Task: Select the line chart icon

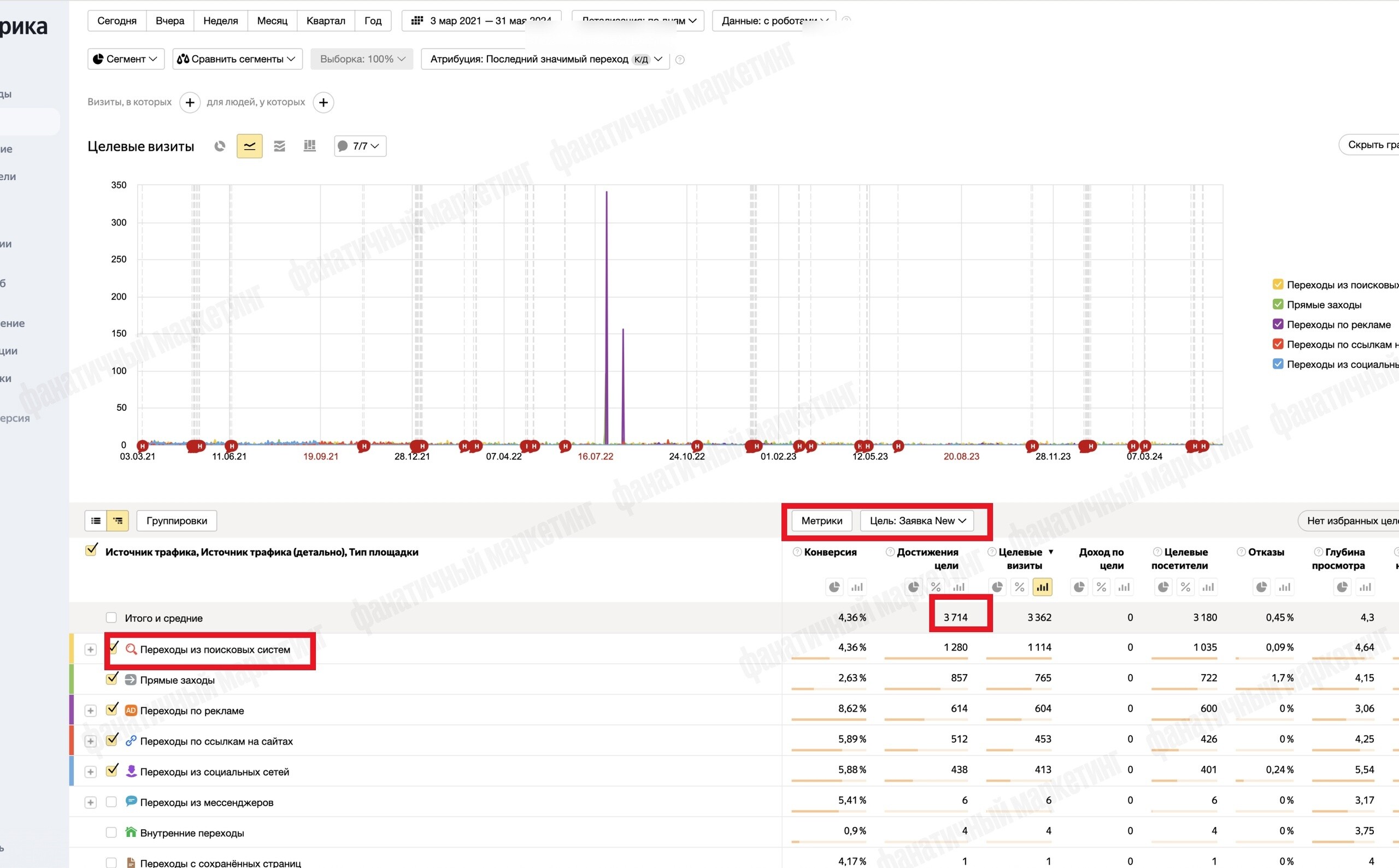Action: [x=249, y=146]
